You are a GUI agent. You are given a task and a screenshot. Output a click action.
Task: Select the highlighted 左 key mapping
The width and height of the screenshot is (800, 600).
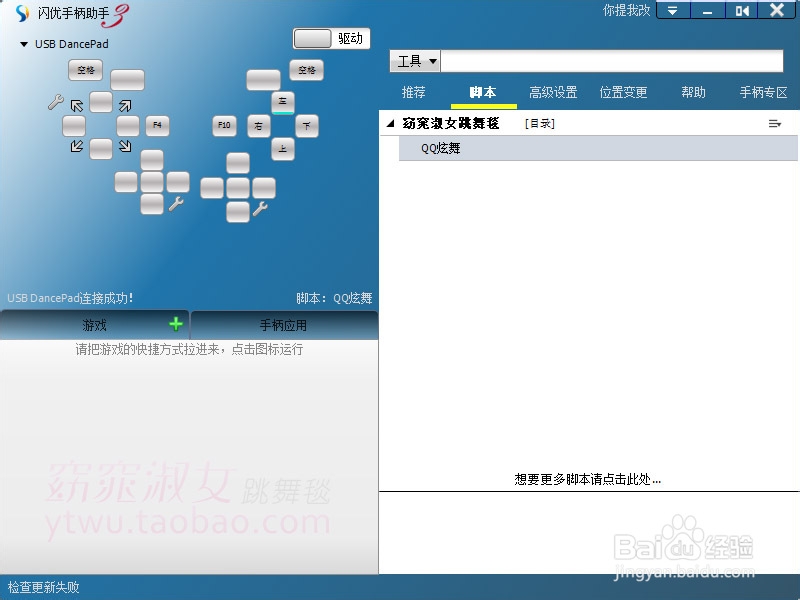(x=282, y=101)
